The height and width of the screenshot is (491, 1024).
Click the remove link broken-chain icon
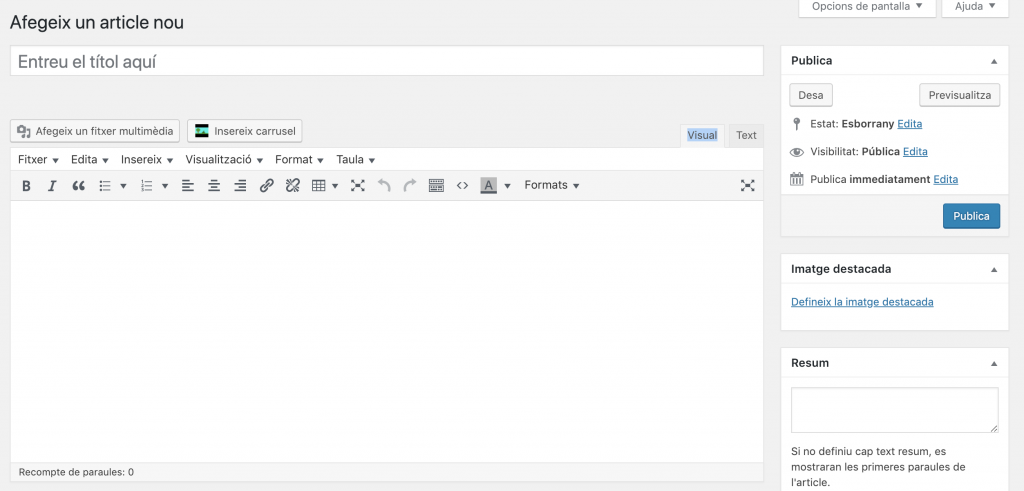[x=292, y=186]
